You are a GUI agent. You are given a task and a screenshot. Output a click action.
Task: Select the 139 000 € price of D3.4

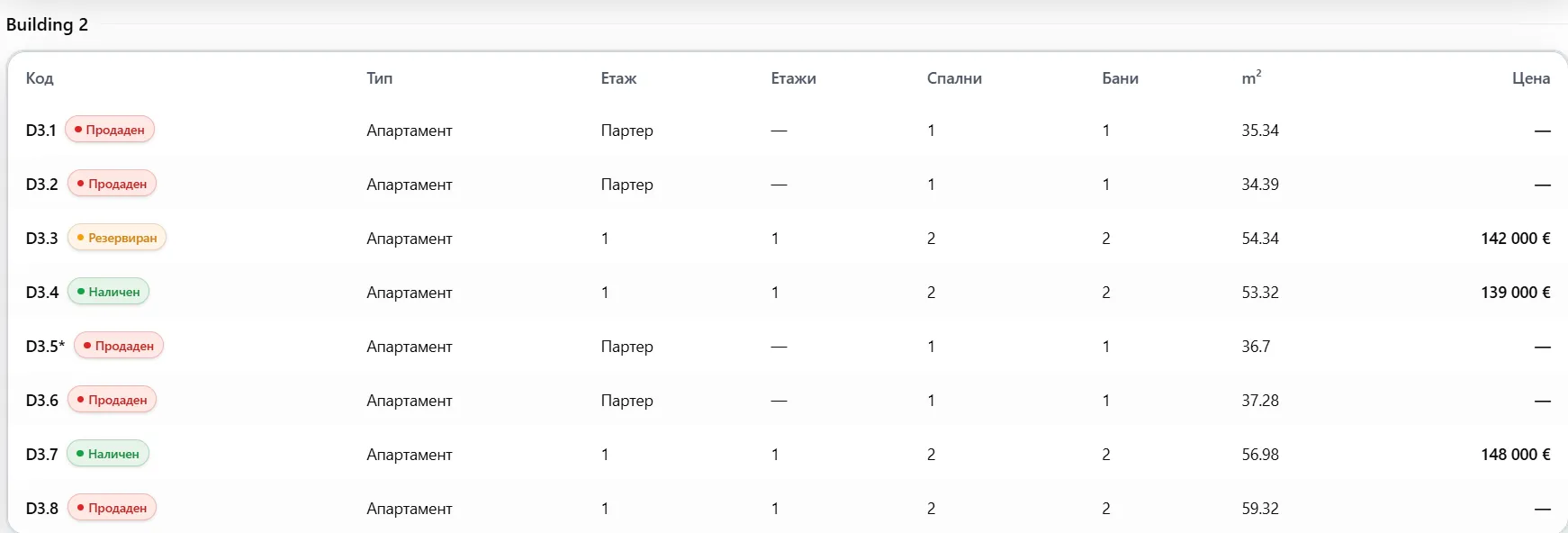1516,293
